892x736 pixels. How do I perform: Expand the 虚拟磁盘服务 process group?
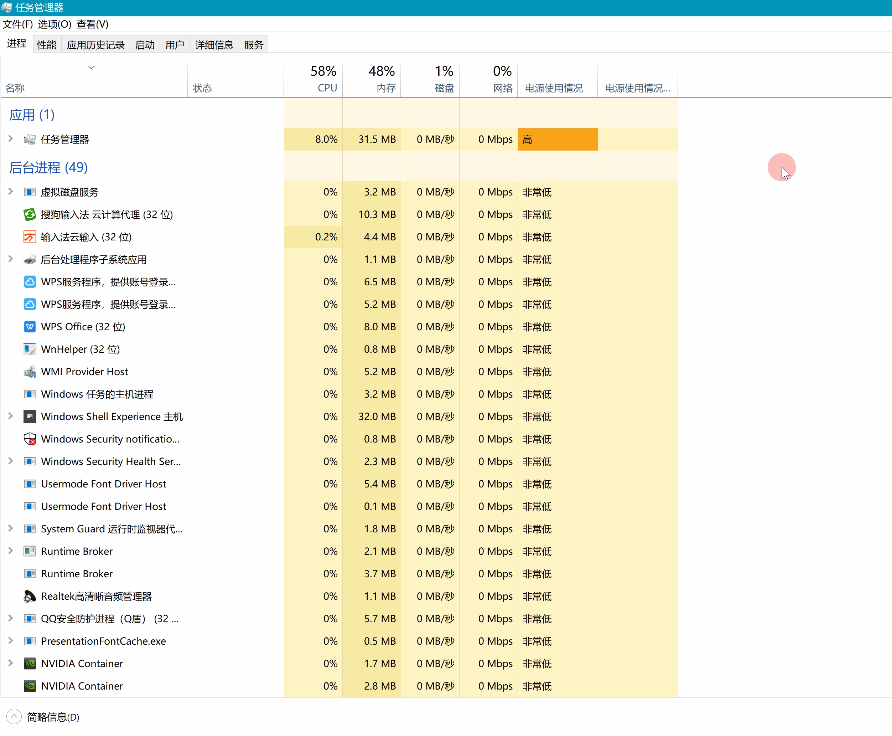click(10, 192)
